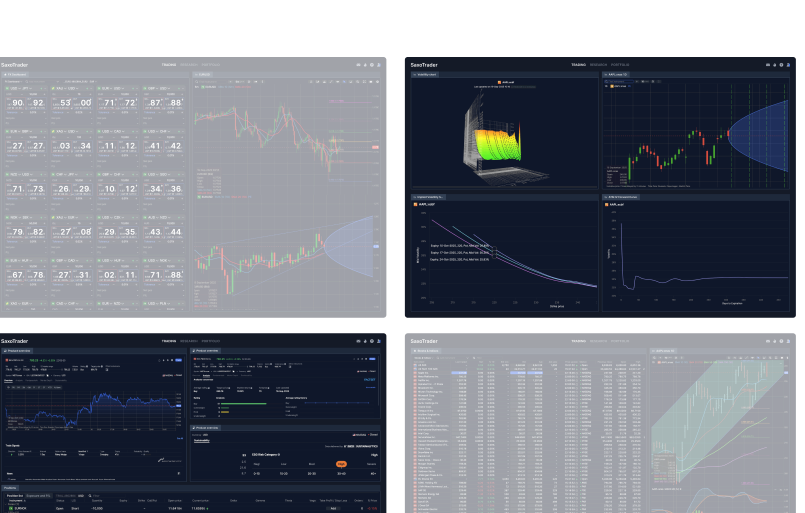Open USD – JPY currency pair dropdown tile

pyautogui.click(x=25, y=88)
